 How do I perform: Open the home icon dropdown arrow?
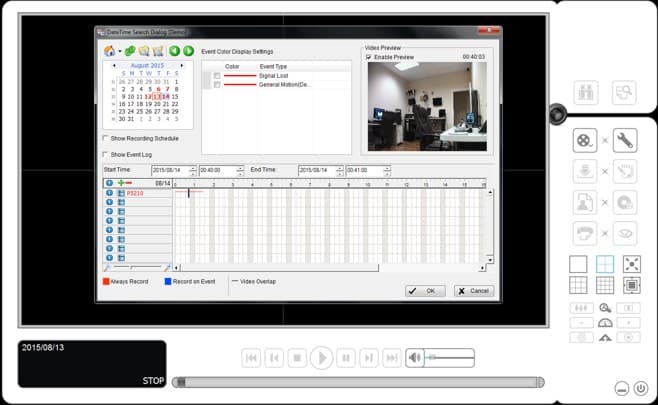(118, 51)
